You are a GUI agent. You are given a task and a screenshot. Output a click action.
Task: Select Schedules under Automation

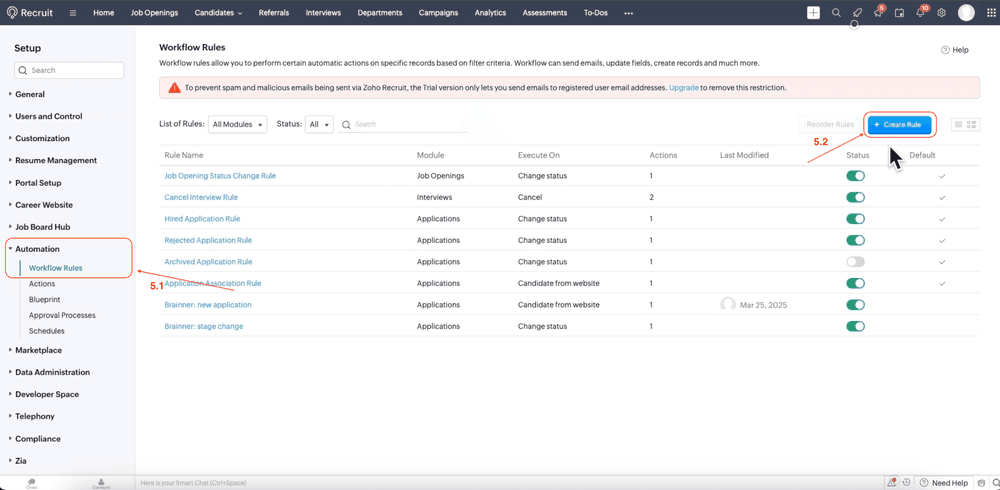tap(47, 331)
